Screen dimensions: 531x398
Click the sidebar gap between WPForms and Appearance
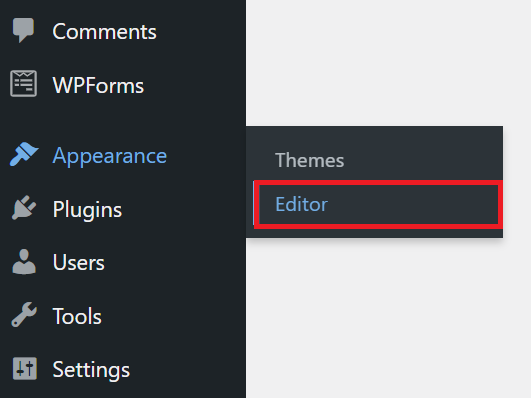(x=123, y=117)
